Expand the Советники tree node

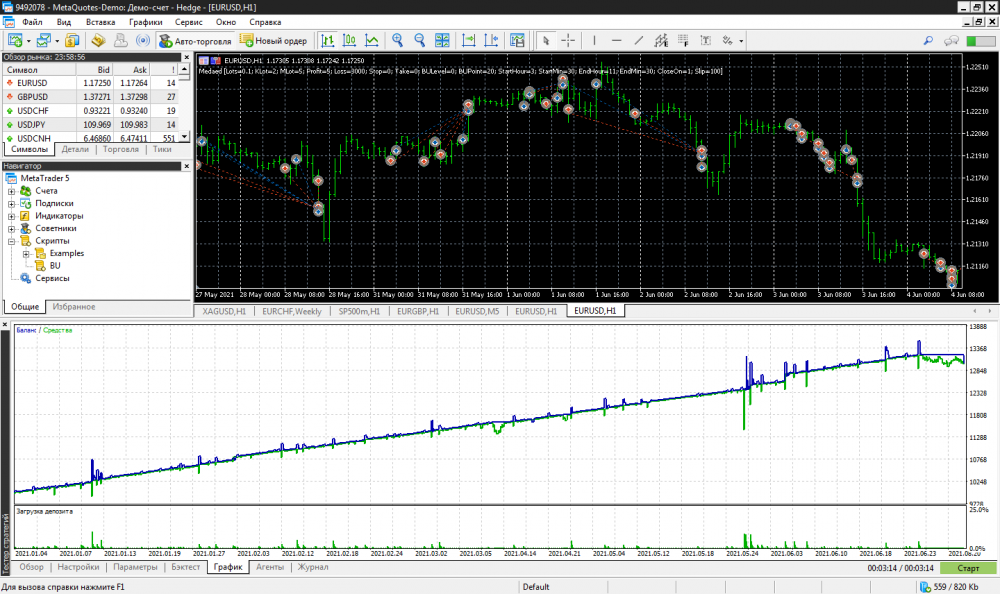tap(11, 228)
